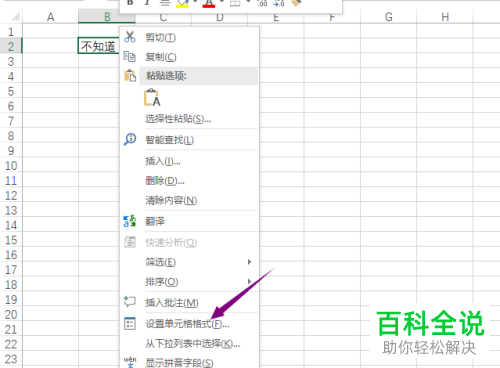The width and height of the screenshot is (500, 368).
Task: Select column B header
Action: pos(107,17)
